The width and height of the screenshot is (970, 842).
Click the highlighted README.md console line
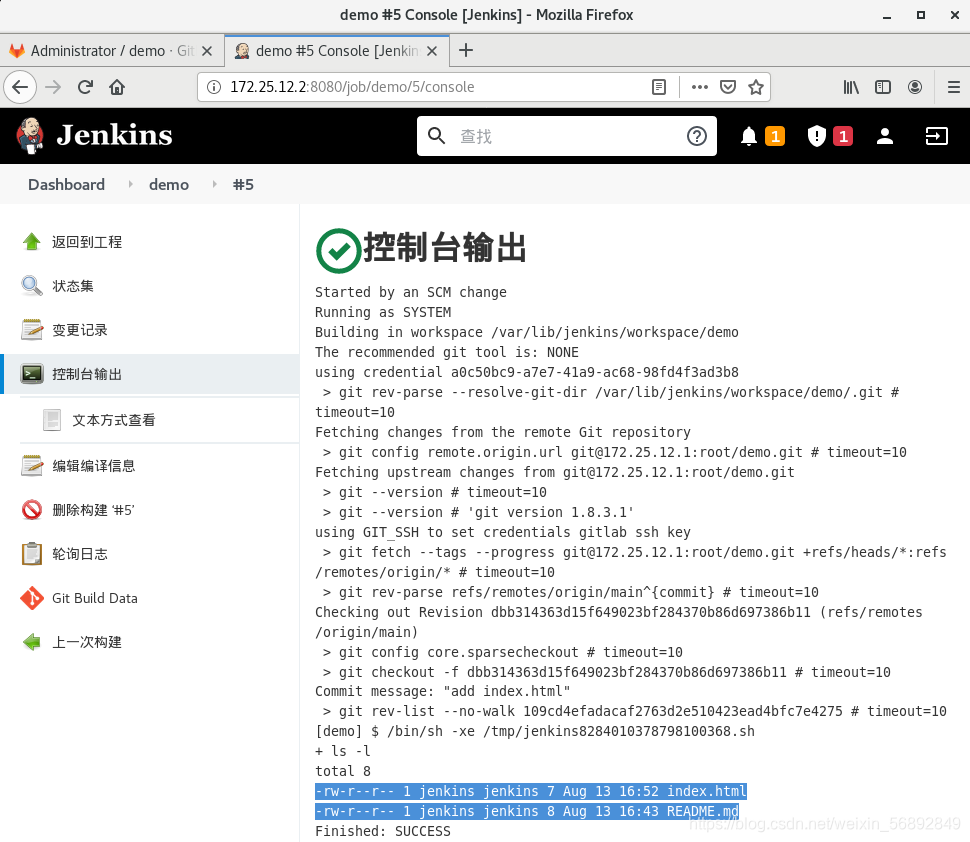coord(526,811)
